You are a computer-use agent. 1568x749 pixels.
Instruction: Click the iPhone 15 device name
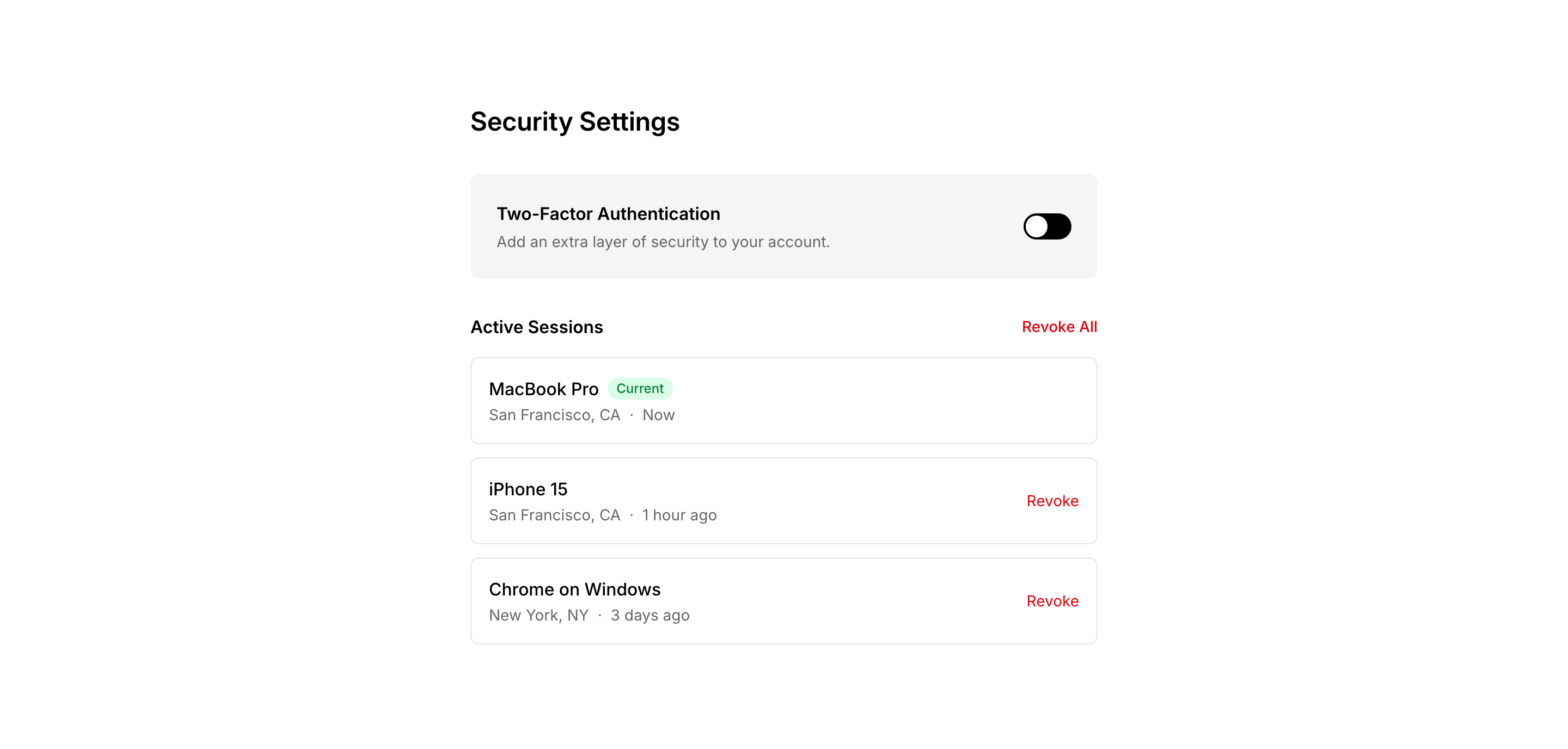tap(528, 489)
